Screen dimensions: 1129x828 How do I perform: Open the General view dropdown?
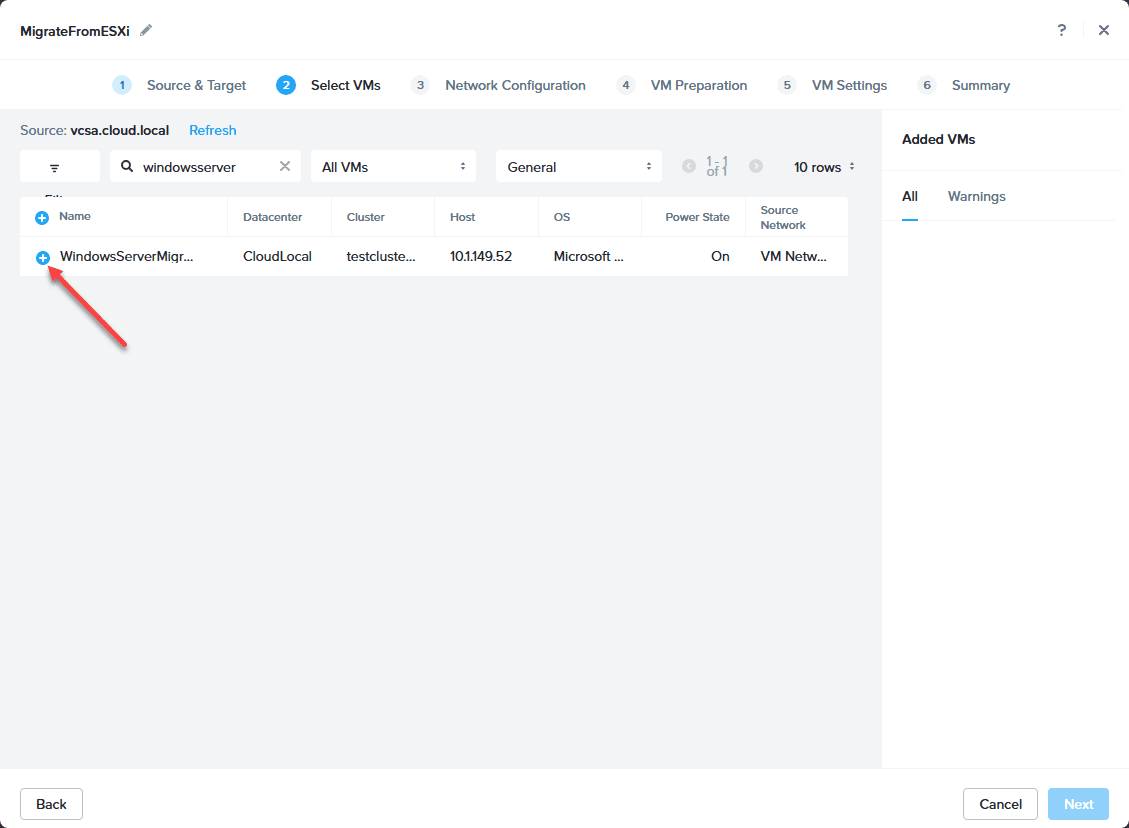[x=578, y=166]
